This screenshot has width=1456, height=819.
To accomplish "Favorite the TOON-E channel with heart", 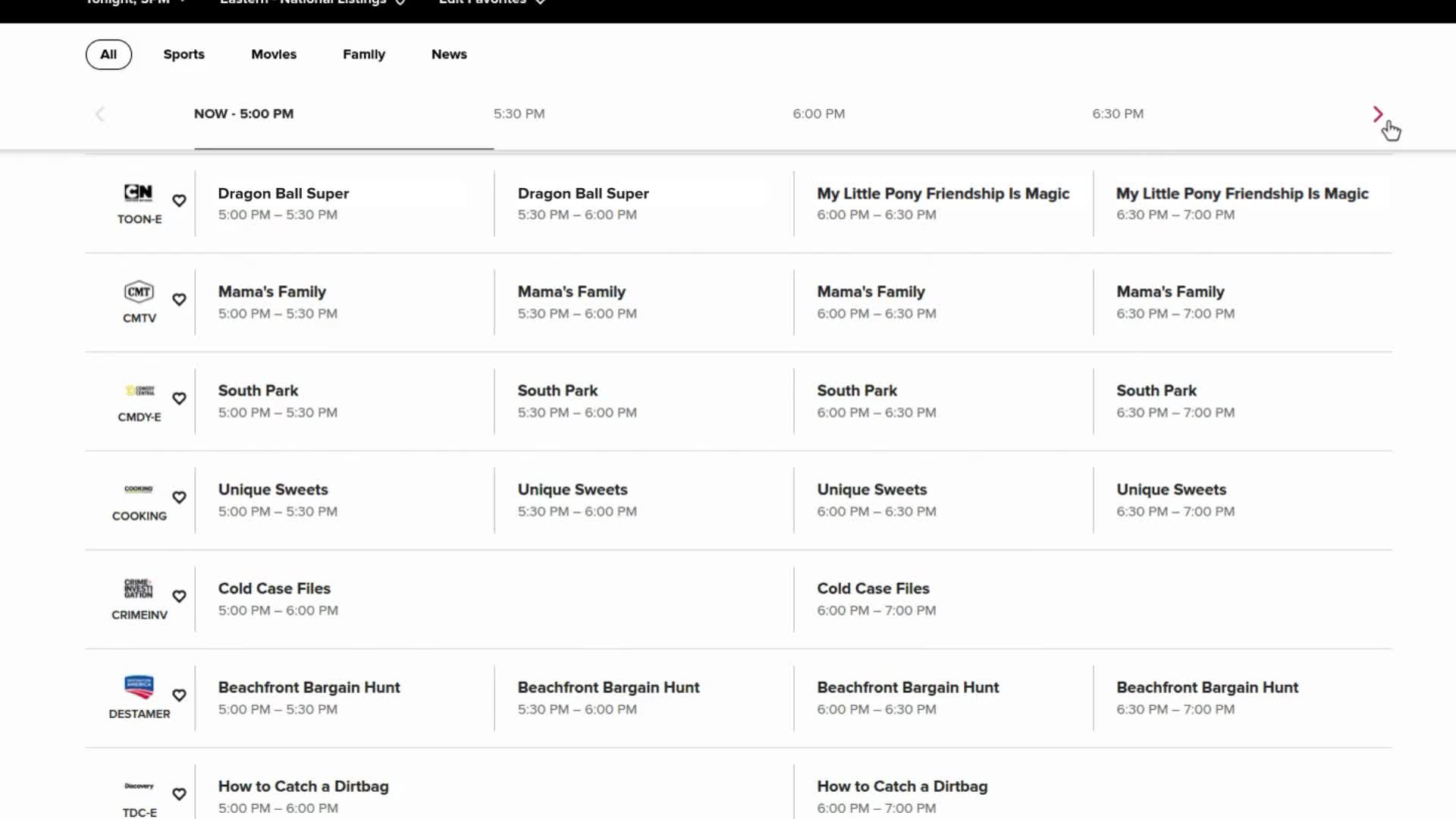I will pyautogui.click(x=179, y=200).
